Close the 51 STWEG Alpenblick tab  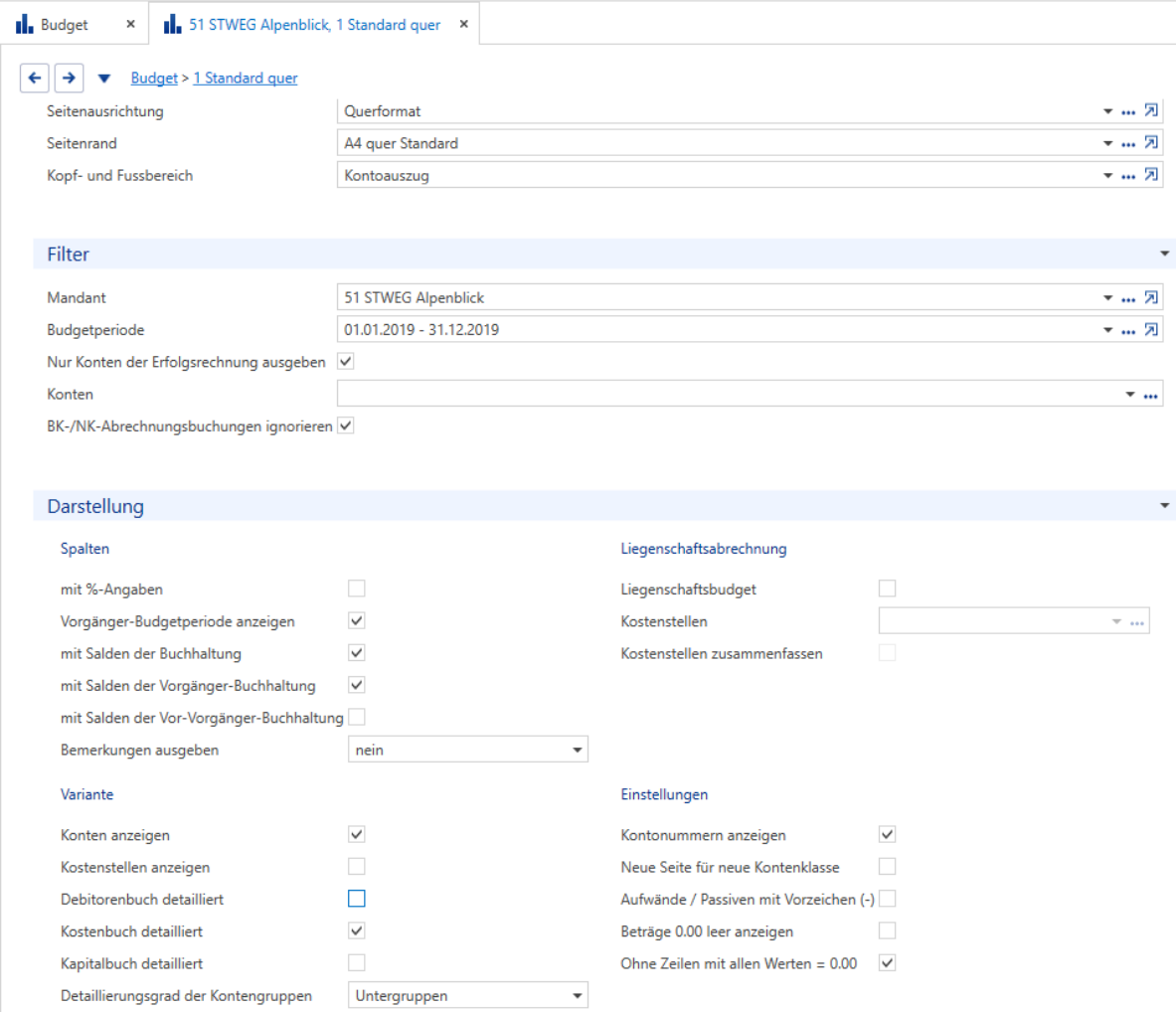tap(463, 24)
